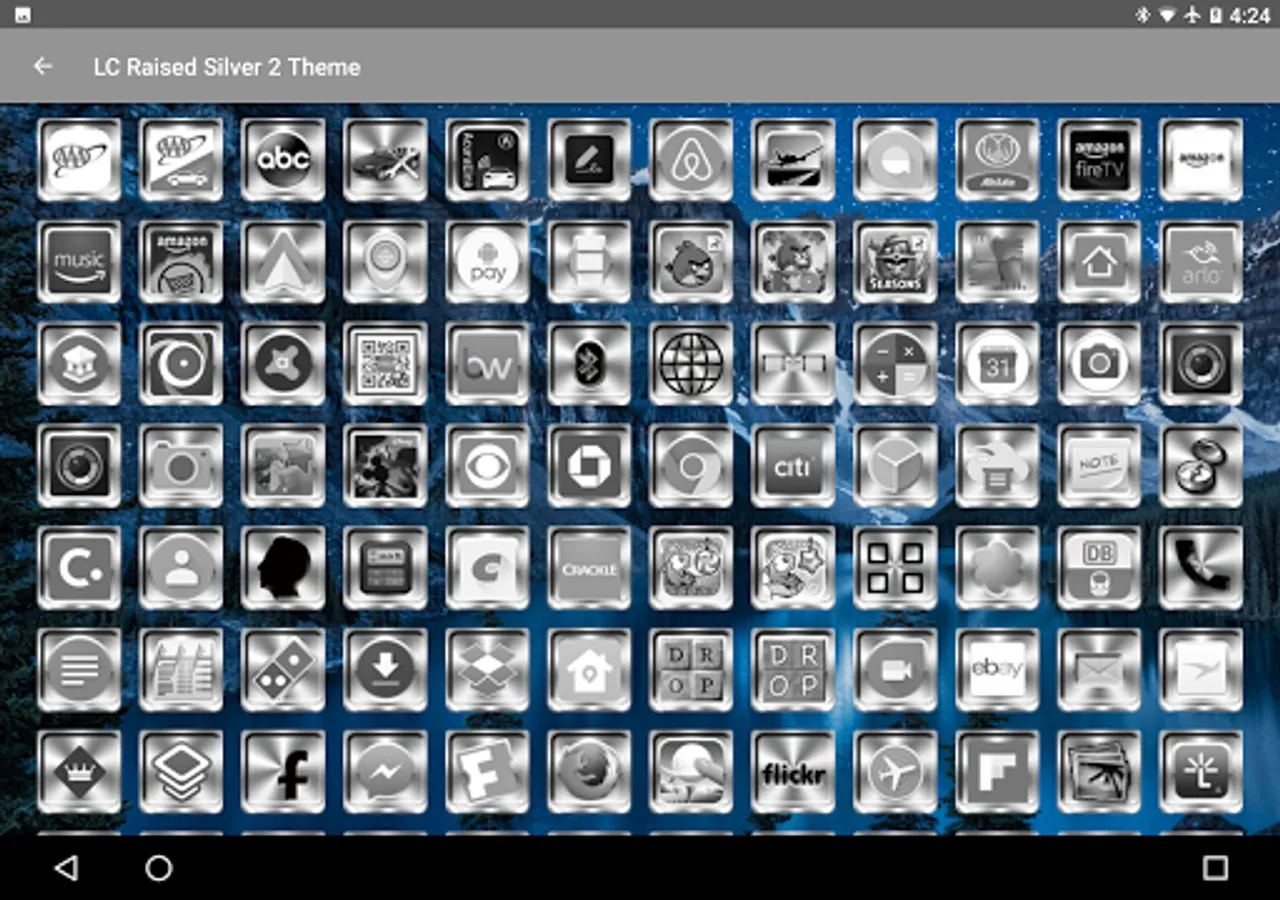Select the four-squares grid icon

click(895, 568)
